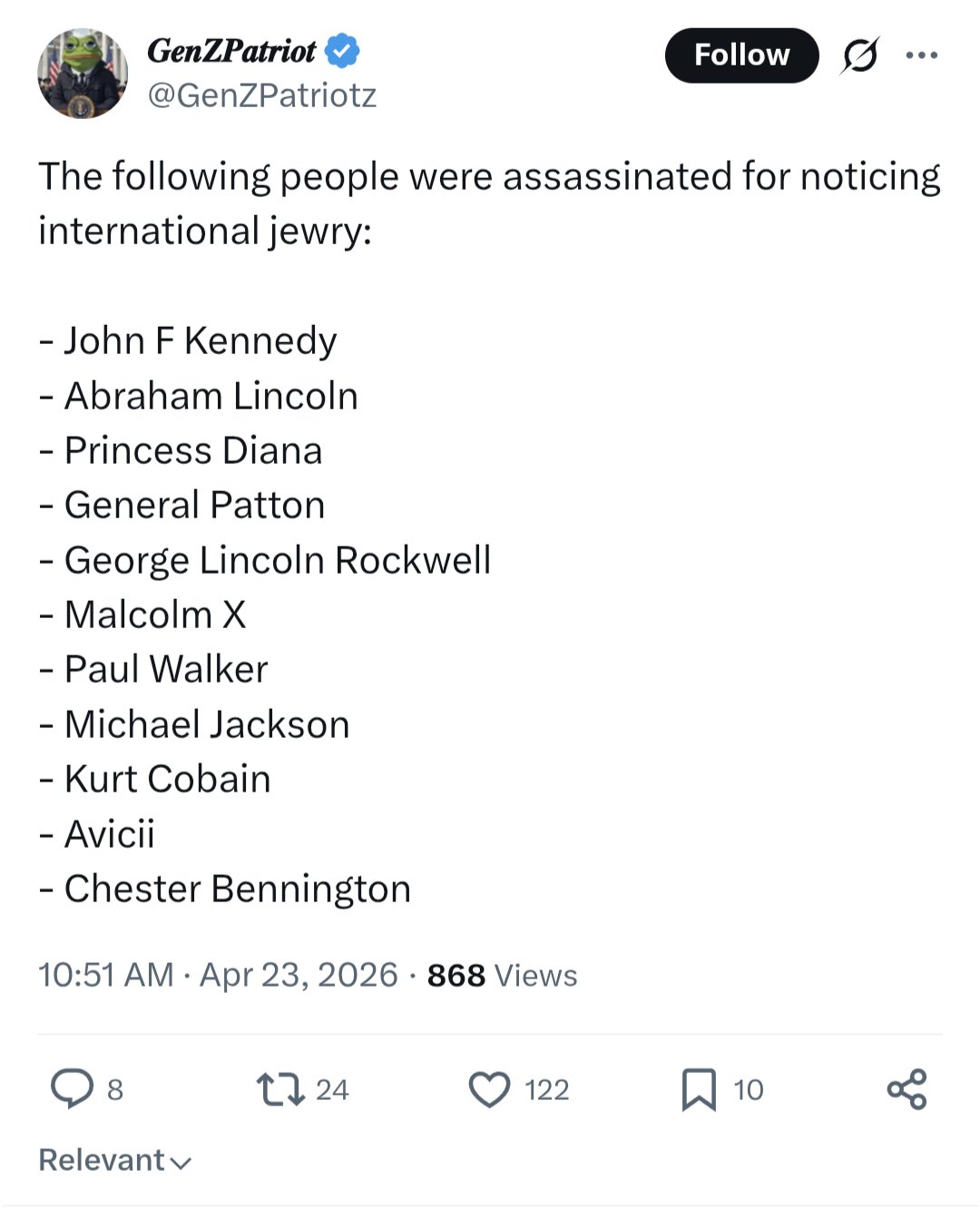Click the repost count number 24

(332, 1090)
